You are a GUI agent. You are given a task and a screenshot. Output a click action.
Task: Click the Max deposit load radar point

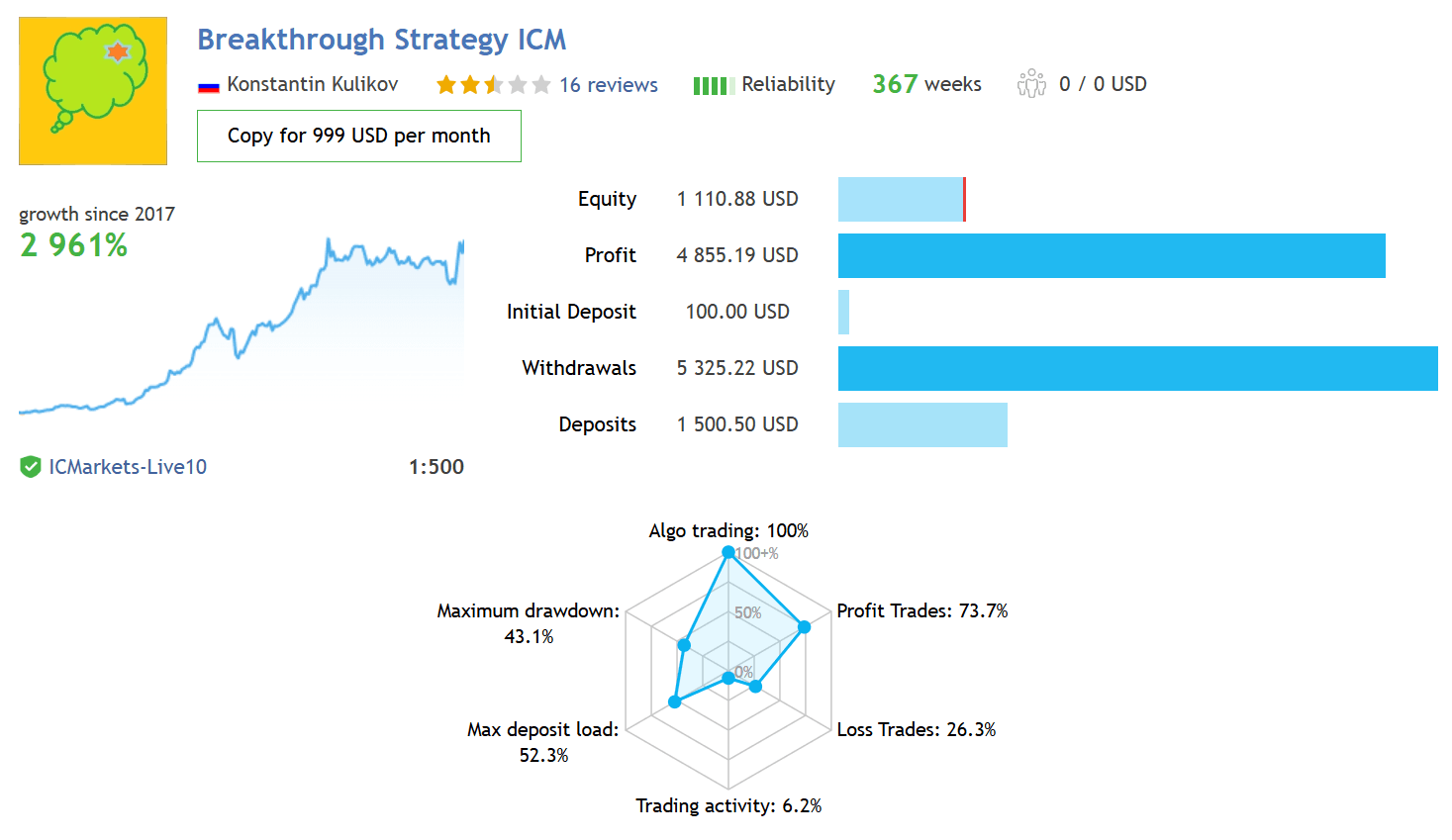tap(675, 701)
